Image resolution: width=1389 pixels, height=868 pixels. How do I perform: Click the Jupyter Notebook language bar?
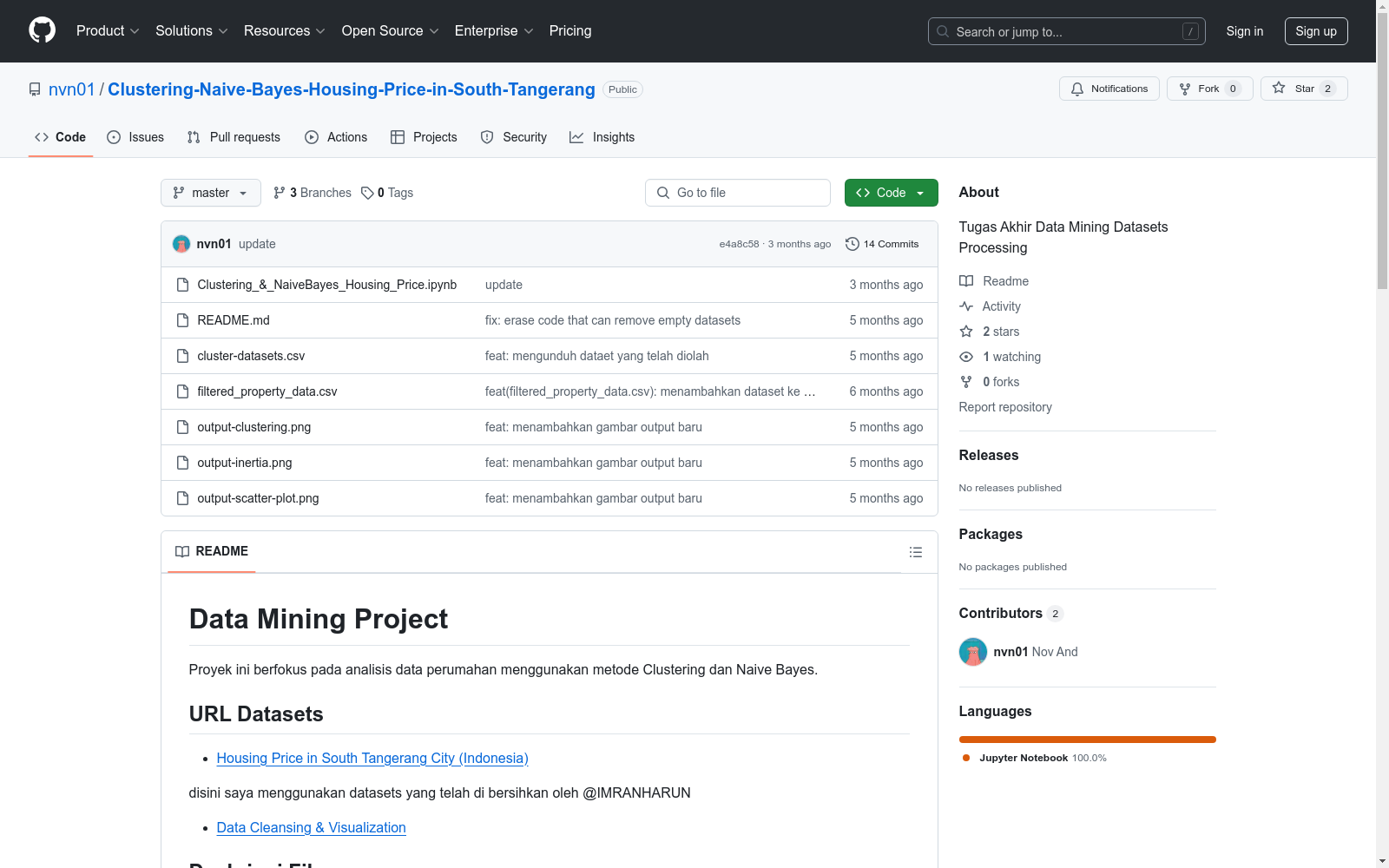1088,740
